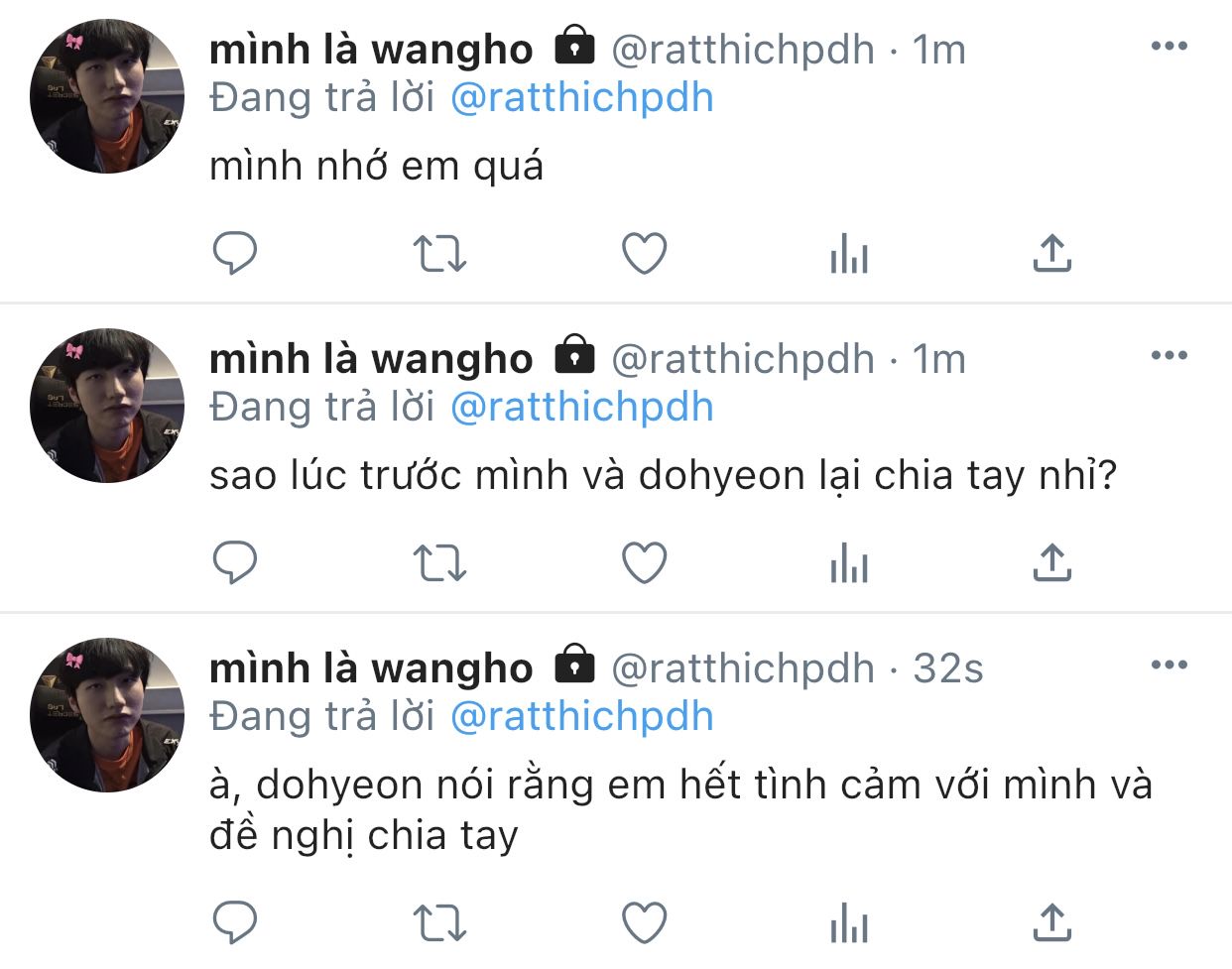Like the "mình nhớ em quá" tweet
This screenshot has width=1232, height=969.
tap(644, 253)
